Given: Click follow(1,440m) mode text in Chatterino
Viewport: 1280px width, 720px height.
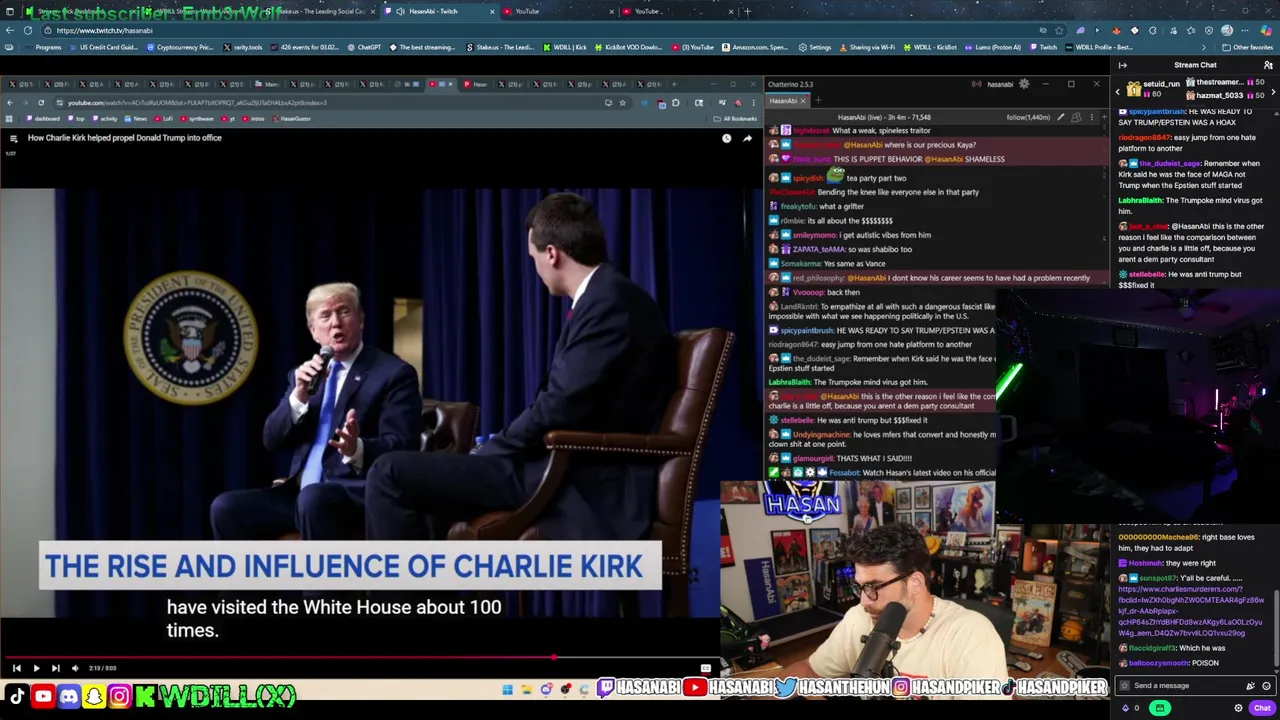Looking at the screenshot, I should point(1028,117).
